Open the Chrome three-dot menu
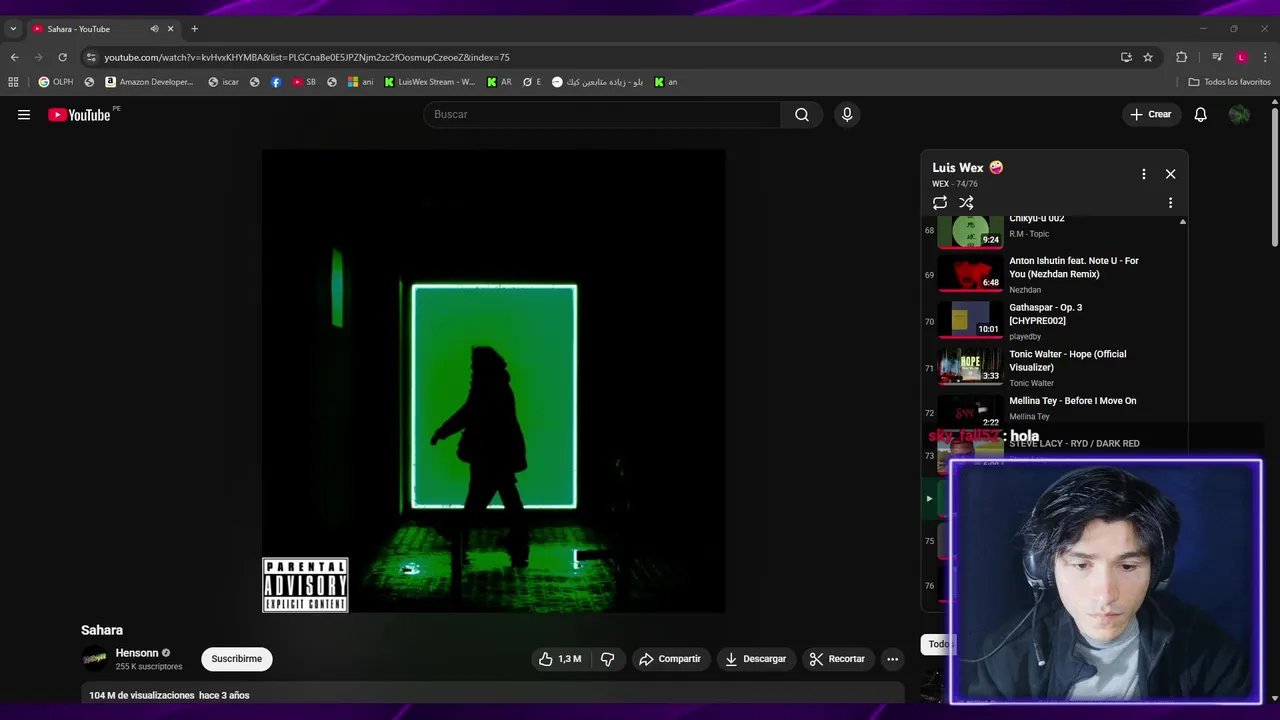The height and width of the screenshot is (720, 1280). pos(1266,57)
